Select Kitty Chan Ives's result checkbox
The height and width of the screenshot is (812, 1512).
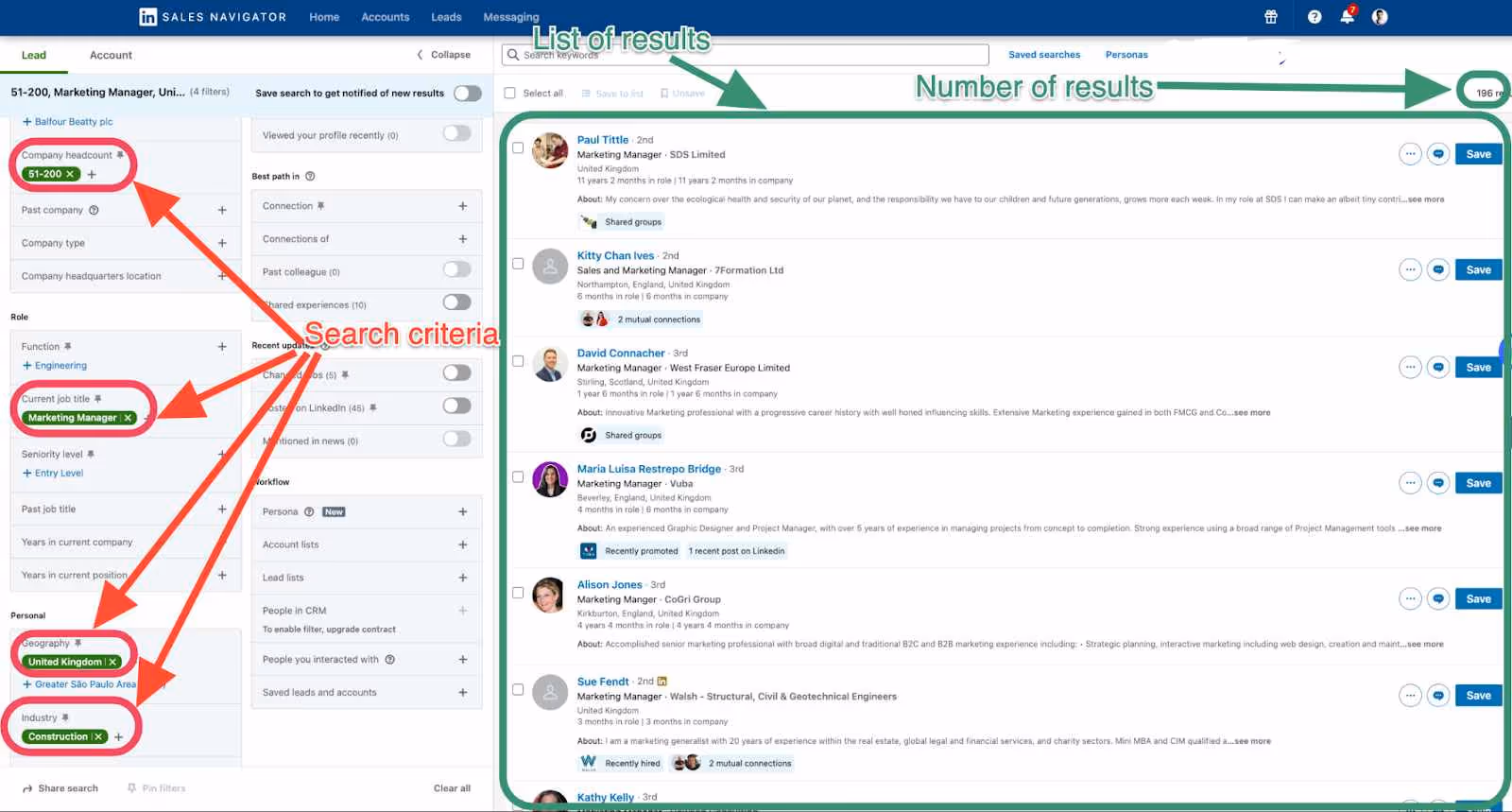click(518, 264)
